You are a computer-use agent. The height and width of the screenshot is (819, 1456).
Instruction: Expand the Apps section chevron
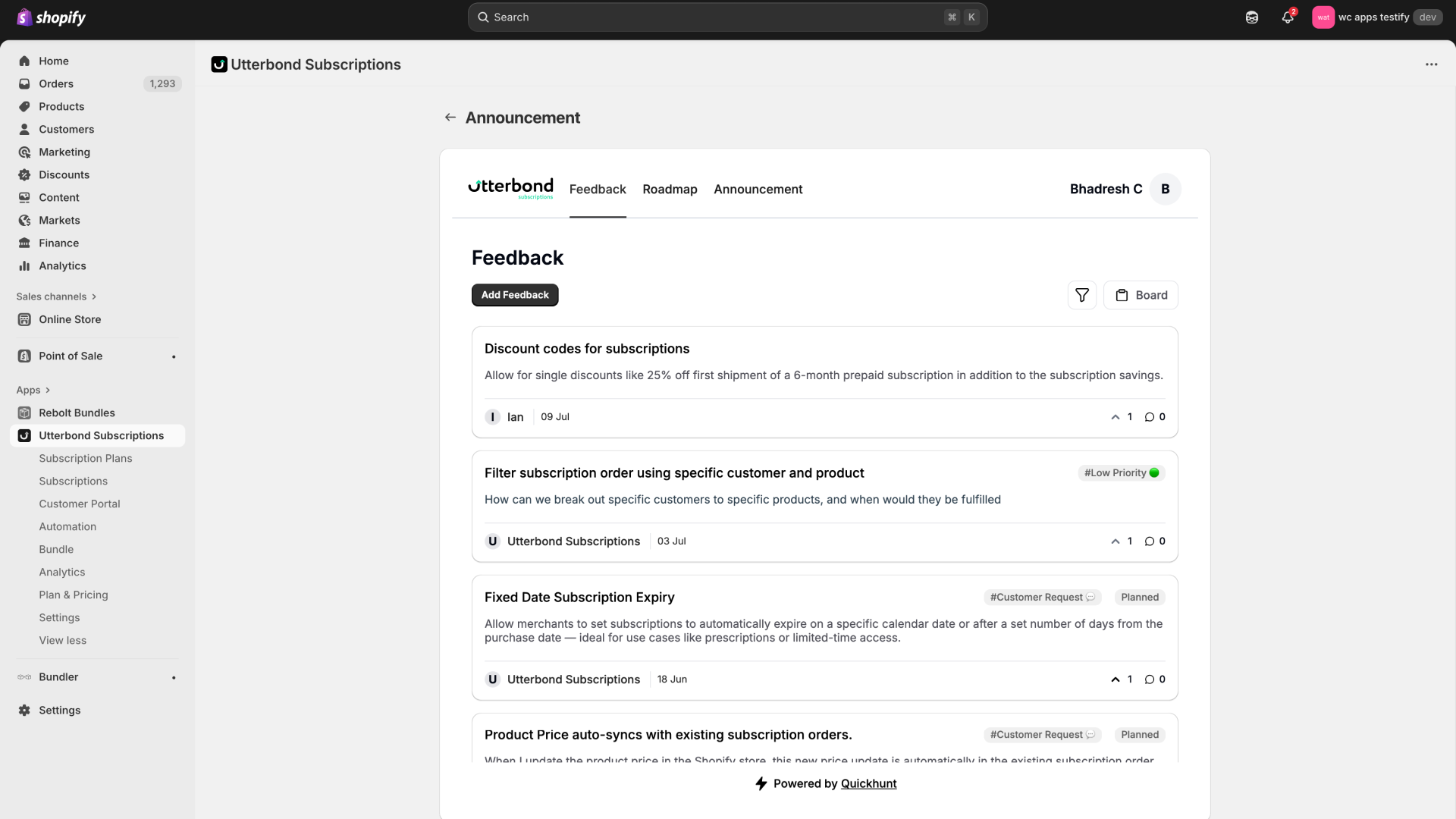[x=48, y=390]
